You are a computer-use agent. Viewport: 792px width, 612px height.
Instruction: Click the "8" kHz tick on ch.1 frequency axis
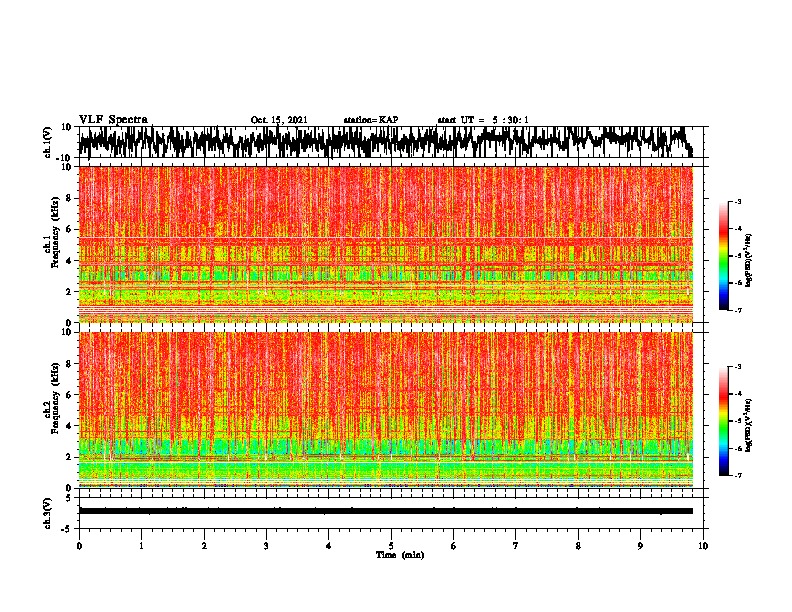(69, 198)
